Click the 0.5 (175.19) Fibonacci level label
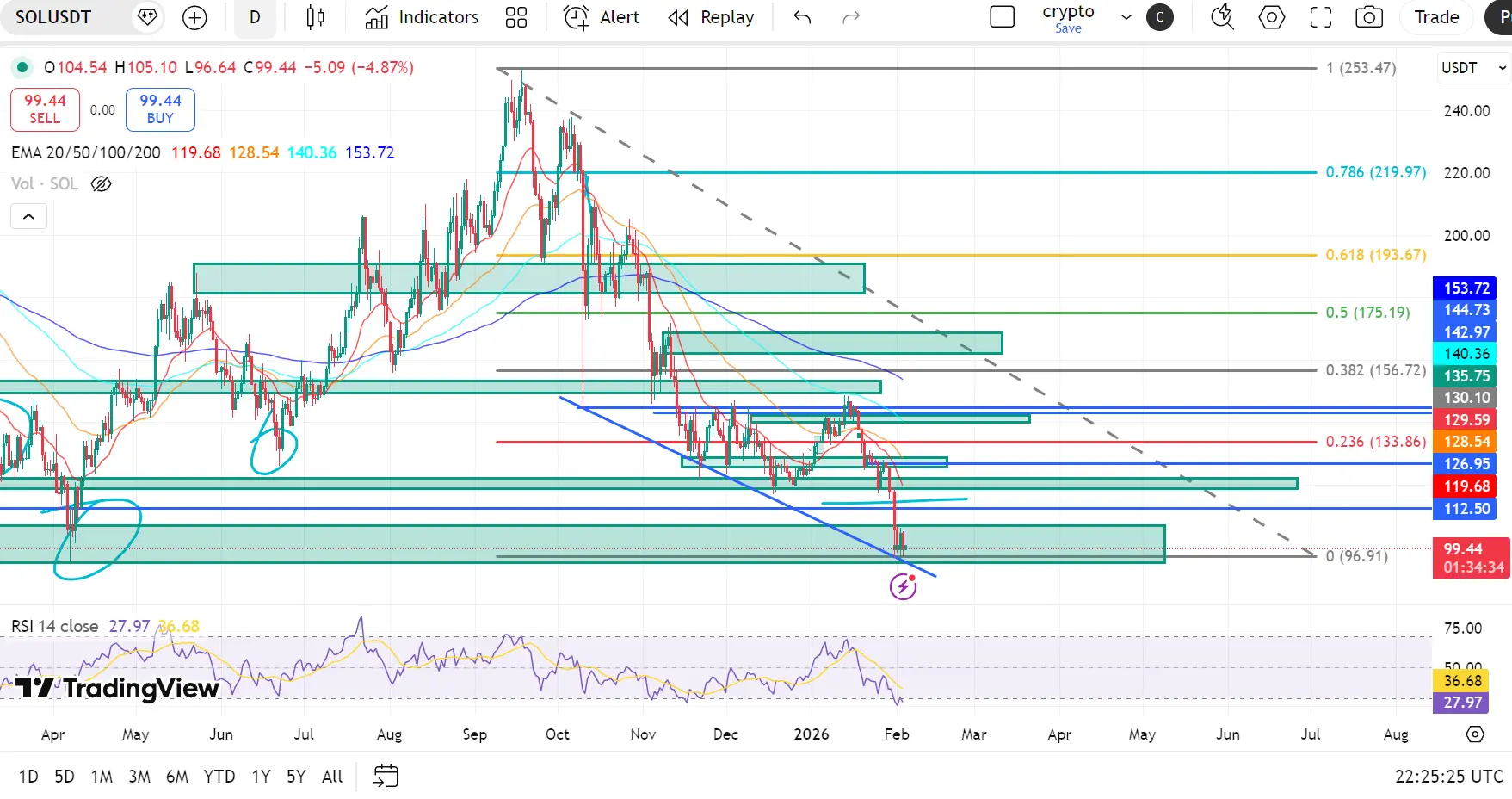The width and height of the screenshot is (1512, 799). click(1367, 313)
